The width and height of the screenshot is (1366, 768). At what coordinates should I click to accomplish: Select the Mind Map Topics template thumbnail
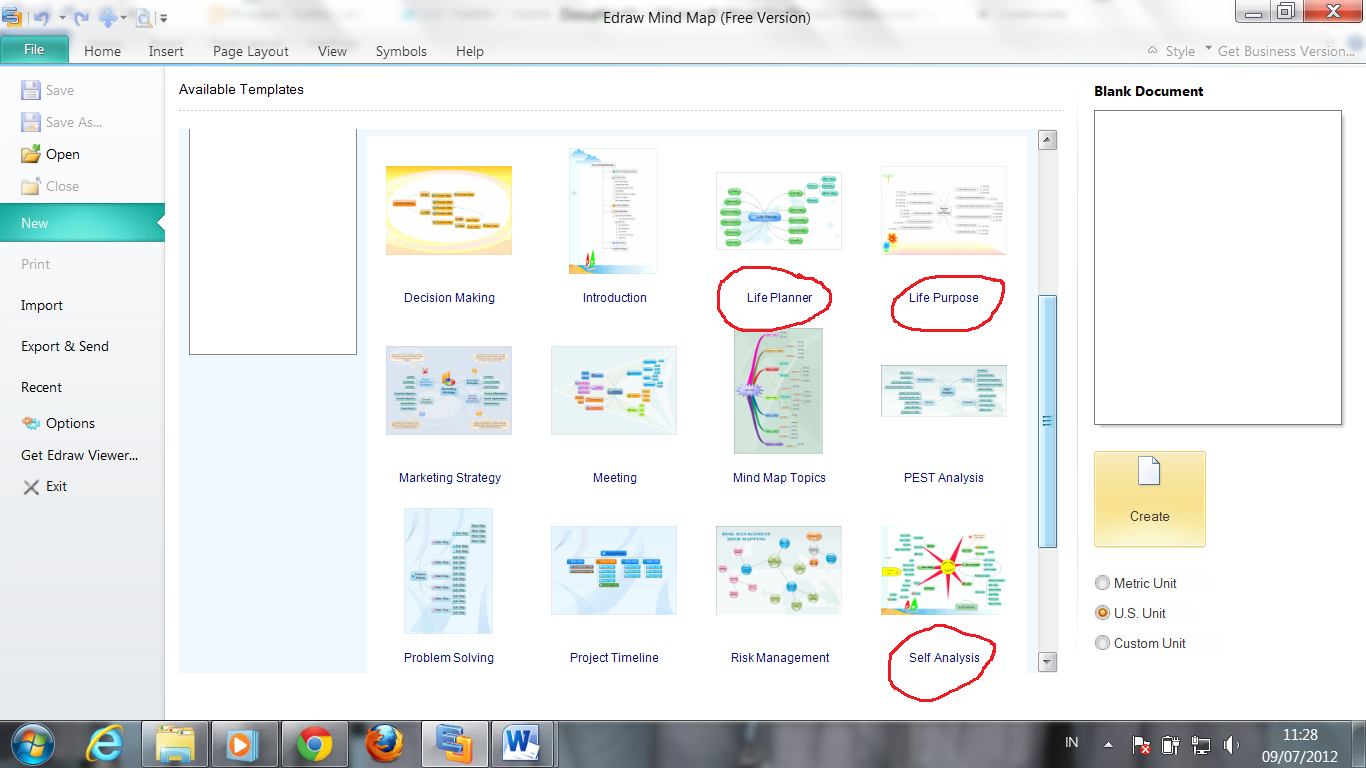(779, 391)
